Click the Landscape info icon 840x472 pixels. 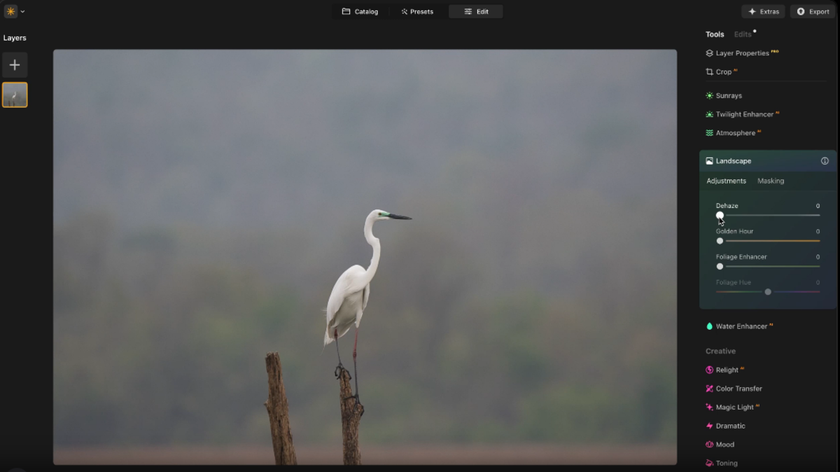pos(824,161)
